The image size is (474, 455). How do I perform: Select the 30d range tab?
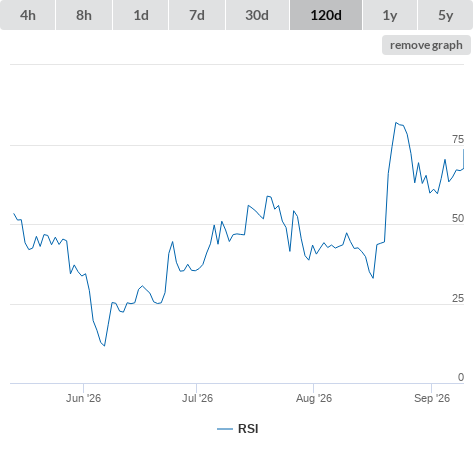pos(257,15)
